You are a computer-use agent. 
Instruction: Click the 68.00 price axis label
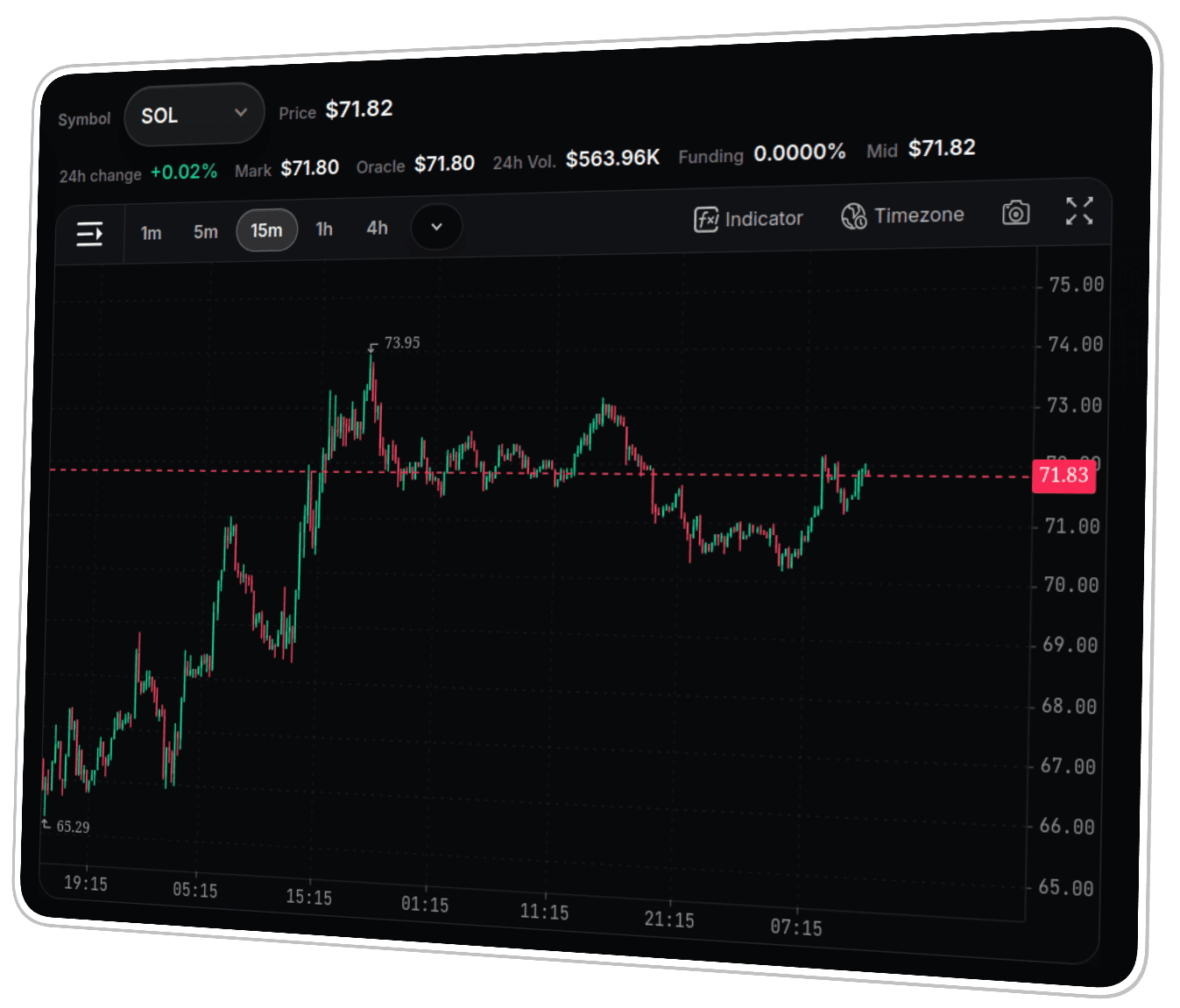pos(1069,706)
